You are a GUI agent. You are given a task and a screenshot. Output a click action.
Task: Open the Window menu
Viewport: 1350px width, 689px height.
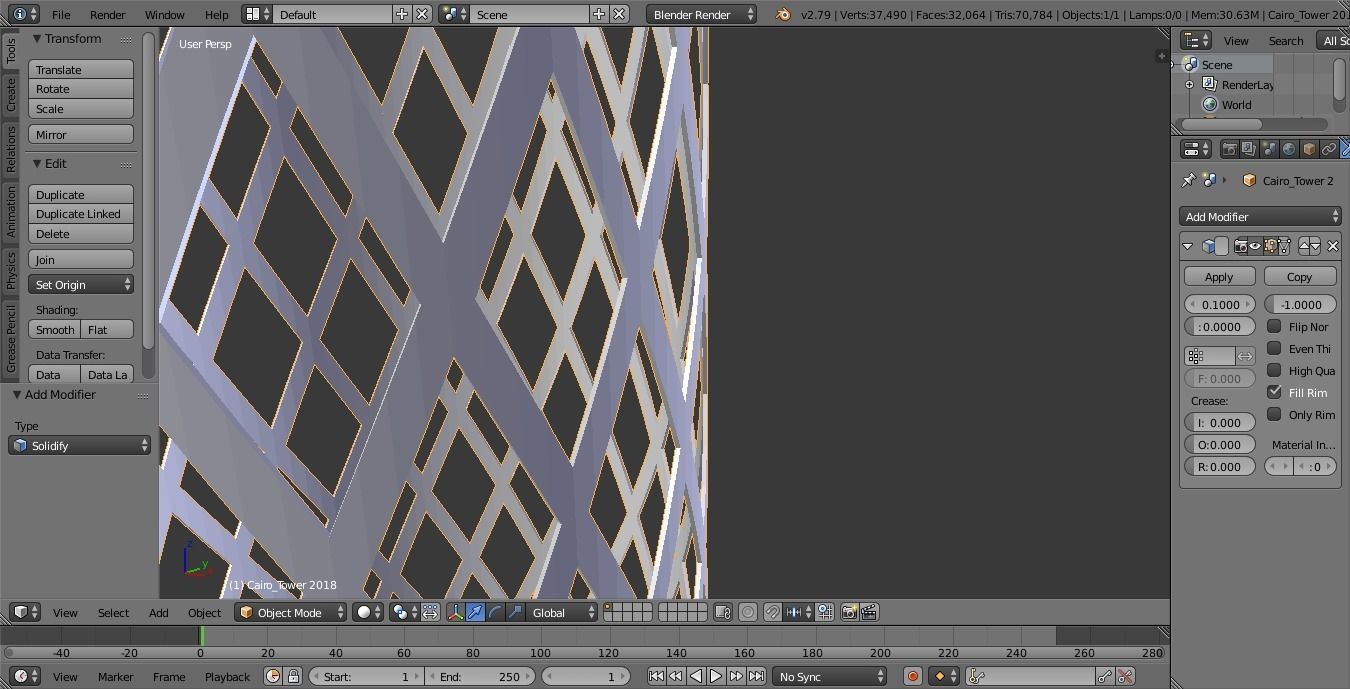[164, 15]
